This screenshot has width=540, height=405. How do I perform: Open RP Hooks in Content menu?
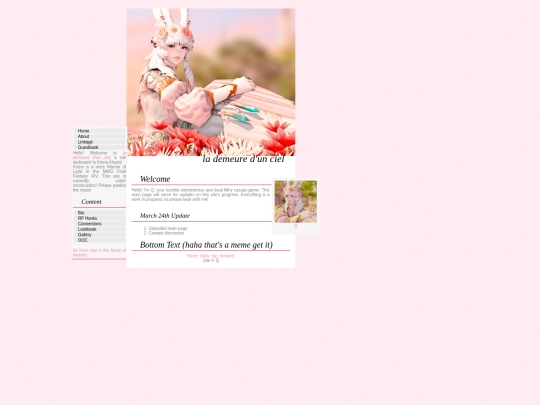[x=100, y=218]
